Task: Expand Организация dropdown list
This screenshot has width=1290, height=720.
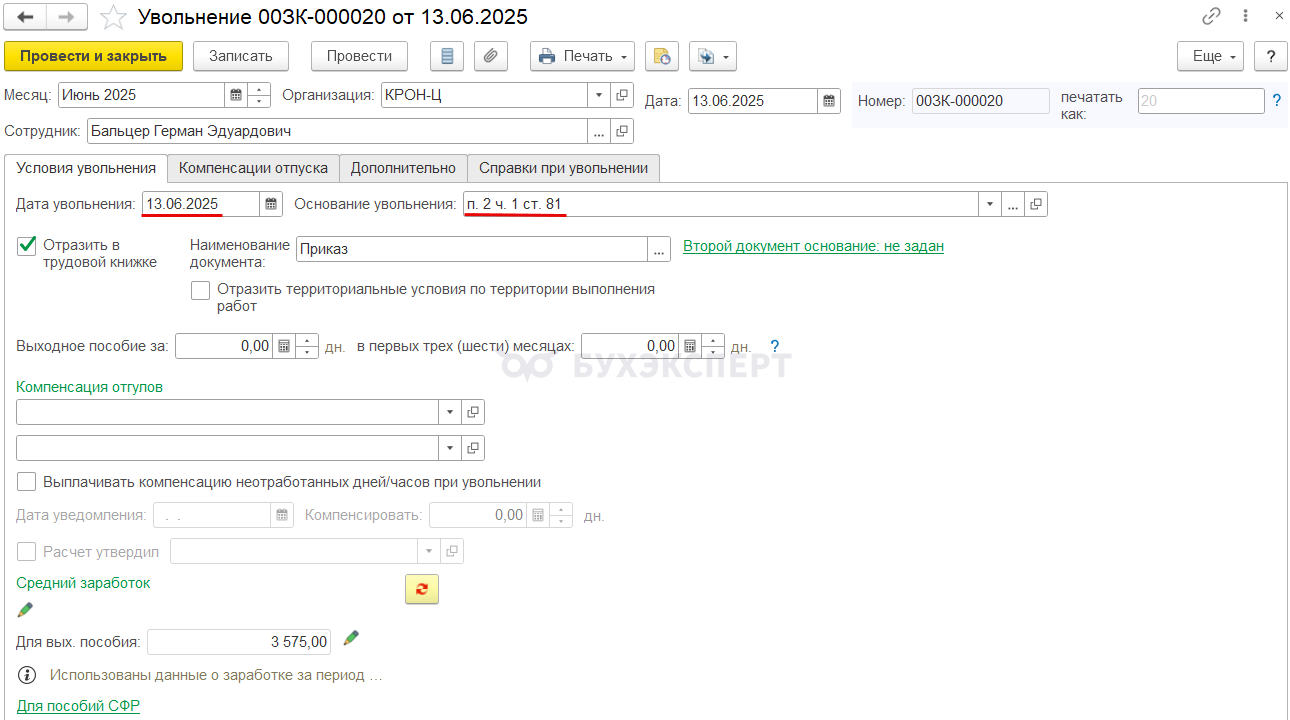Action: [x=599, y=96]
